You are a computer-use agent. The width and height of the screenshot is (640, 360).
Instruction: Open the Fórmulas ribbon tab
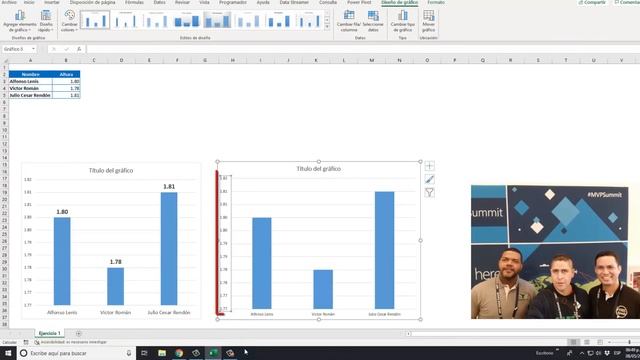[x=134, y=2]
